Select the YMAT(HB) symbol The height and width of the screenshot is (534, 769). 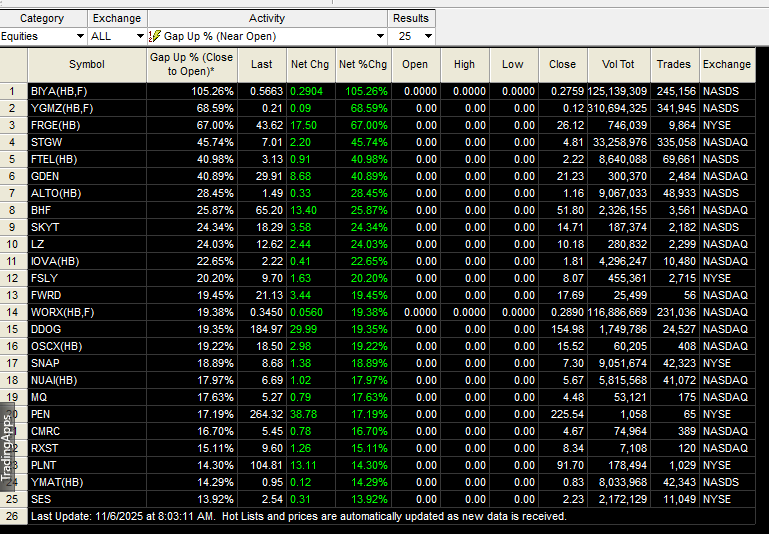[x=57, y=483]
